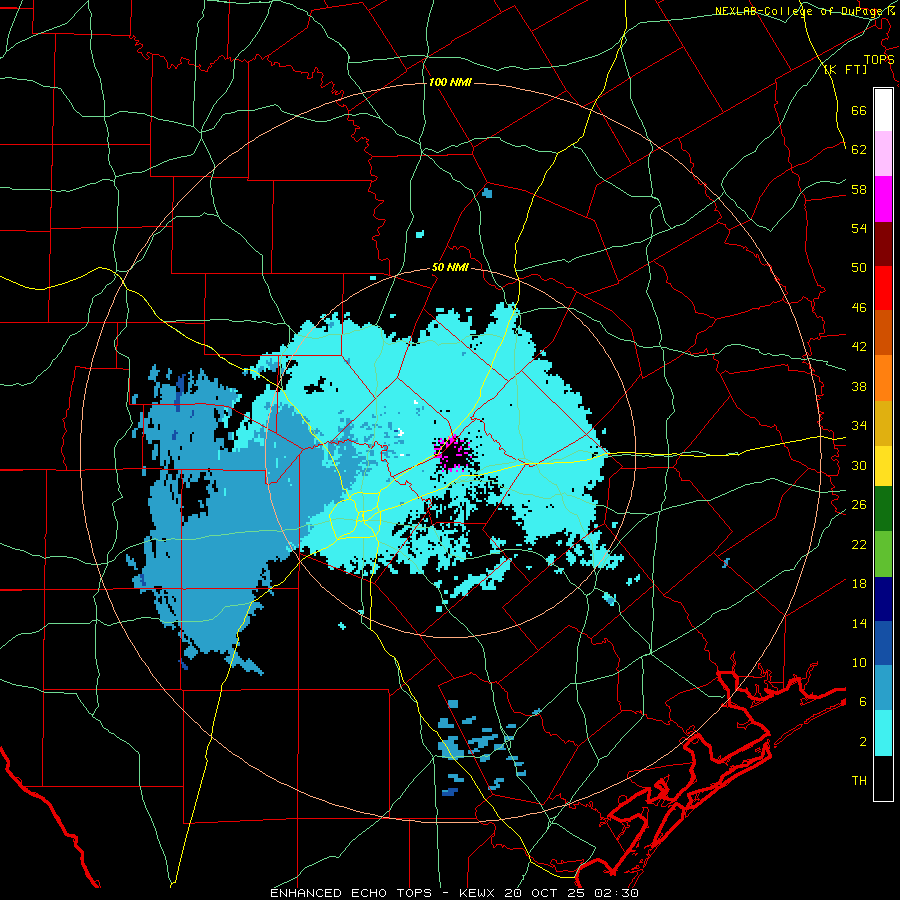Pick the yellow legend swatch
This screenshot has height=900, width=900.
pyautogui.click(x=883, y=466)
